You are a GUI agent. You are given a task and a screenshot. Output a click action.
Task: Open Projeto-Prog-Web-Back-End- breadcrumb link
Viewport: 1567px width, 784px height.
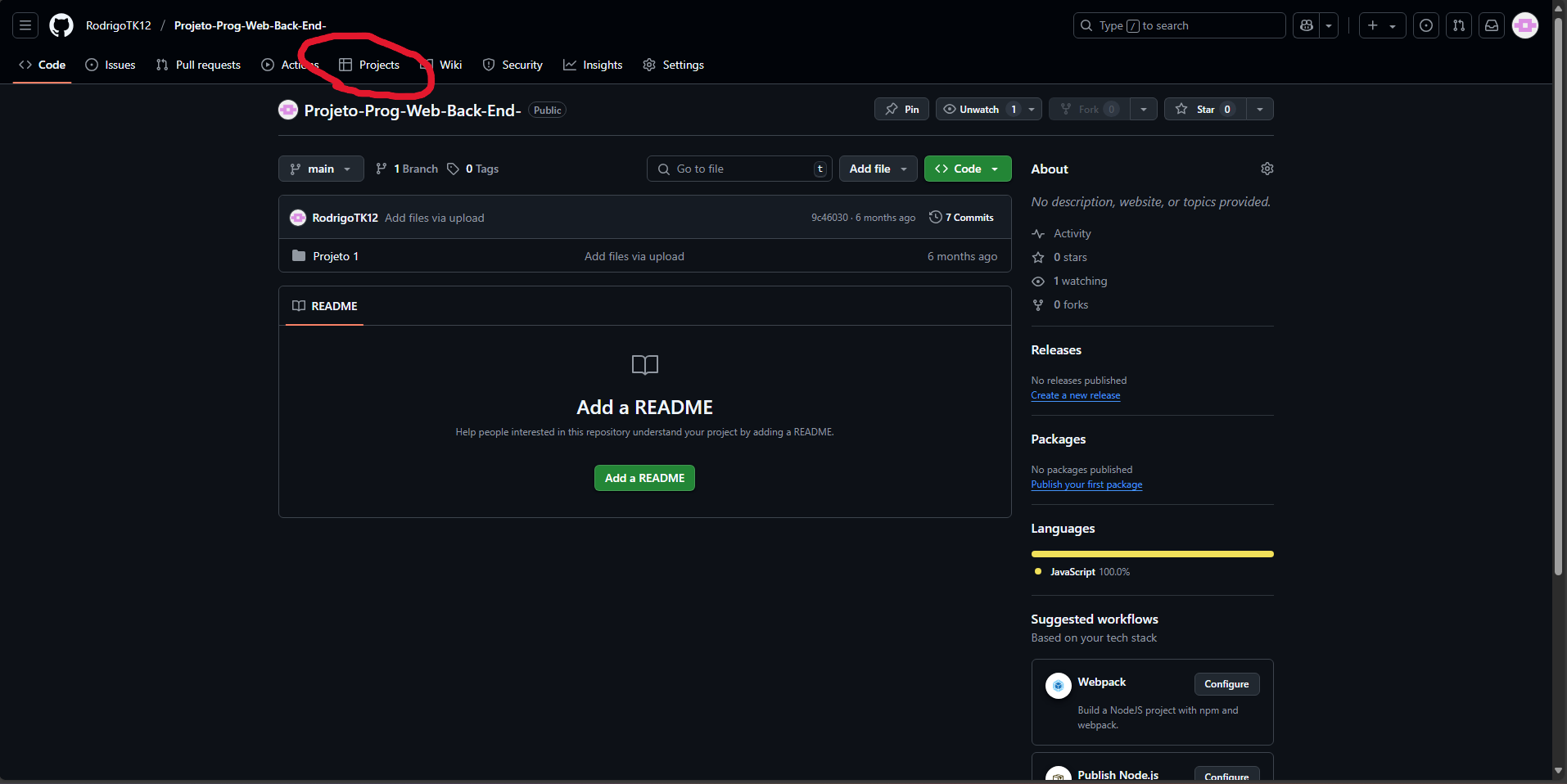[x=250, y=25]
